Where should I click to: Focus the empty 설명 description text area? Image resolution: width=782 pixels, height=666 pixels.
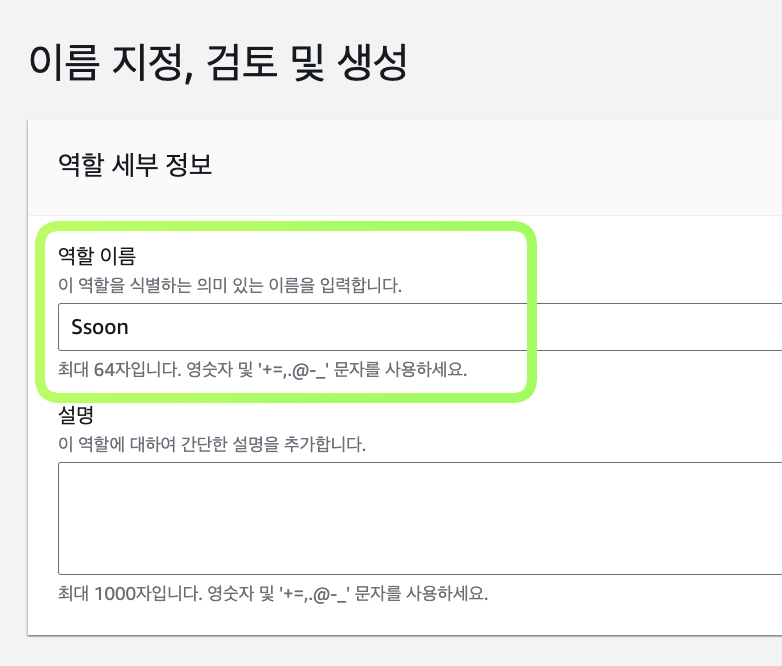tap(420, 518)
